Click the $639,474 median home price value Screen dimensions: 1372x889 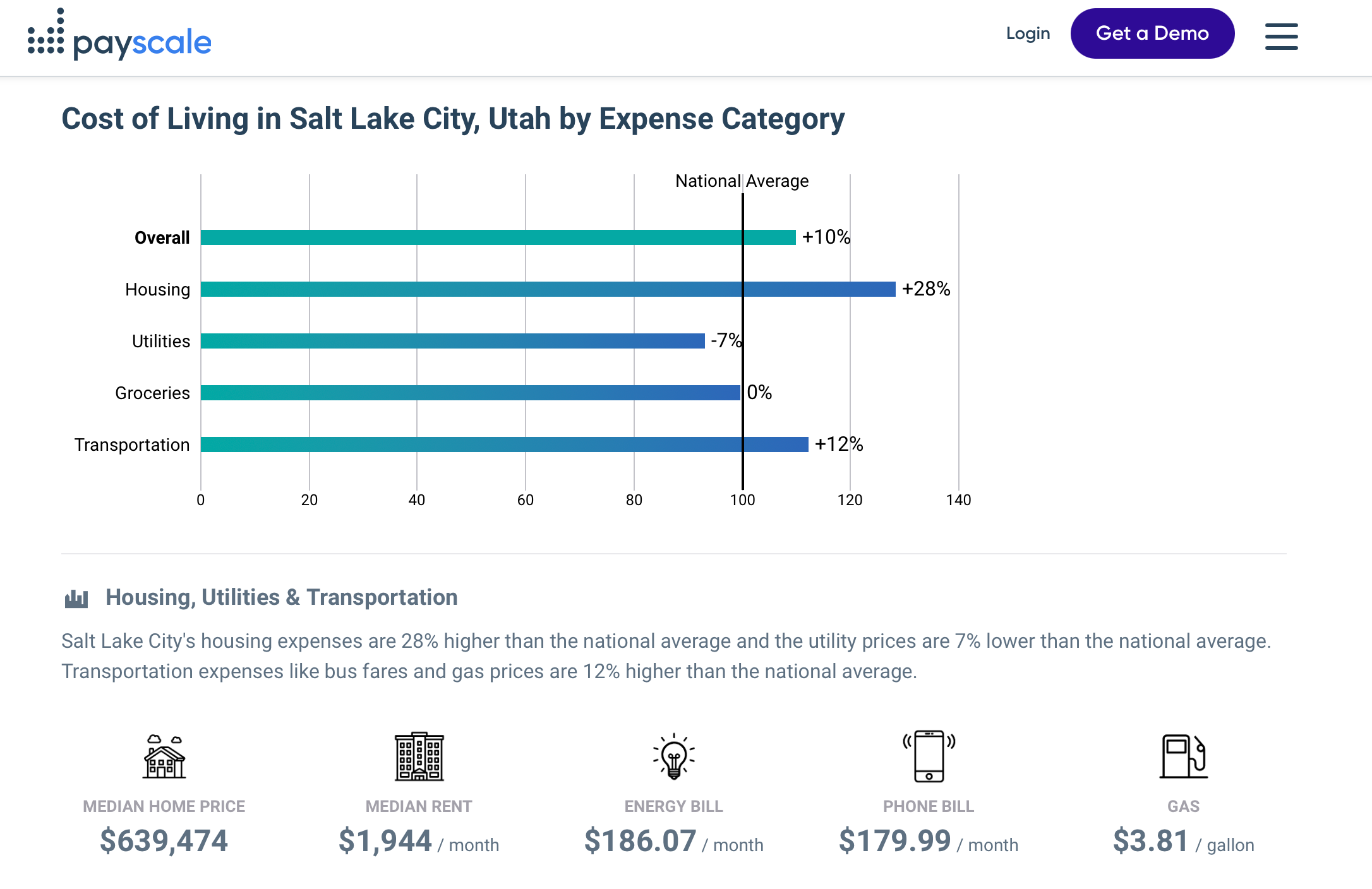point(164,841)
